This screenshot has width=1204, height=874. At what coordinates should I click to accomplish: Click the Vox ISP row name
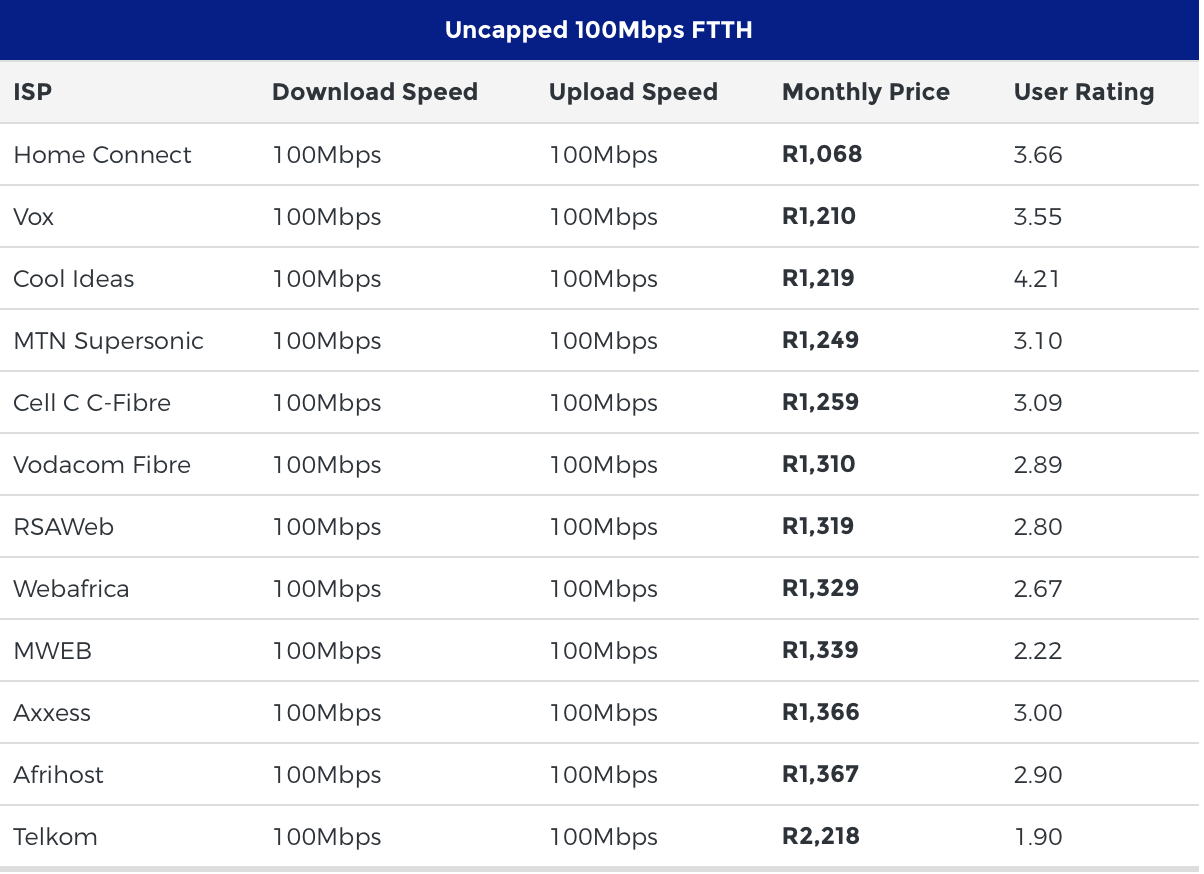tap(34, 217)
